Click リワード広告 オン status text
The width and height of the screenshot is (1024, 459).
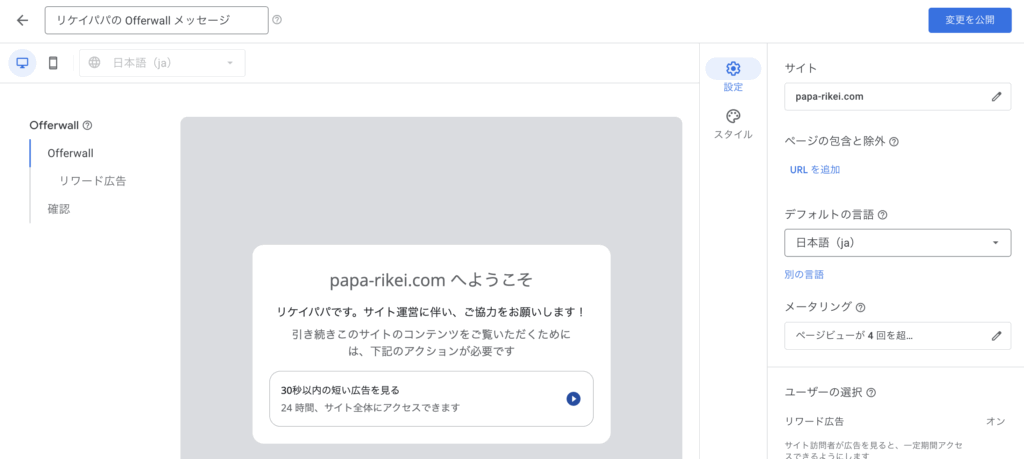(x=995, y=422)
